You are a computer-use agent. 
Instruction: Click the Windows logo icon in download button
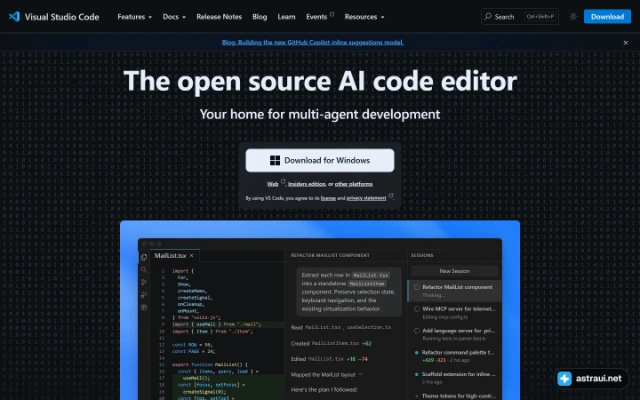click(x=275, y=160)
